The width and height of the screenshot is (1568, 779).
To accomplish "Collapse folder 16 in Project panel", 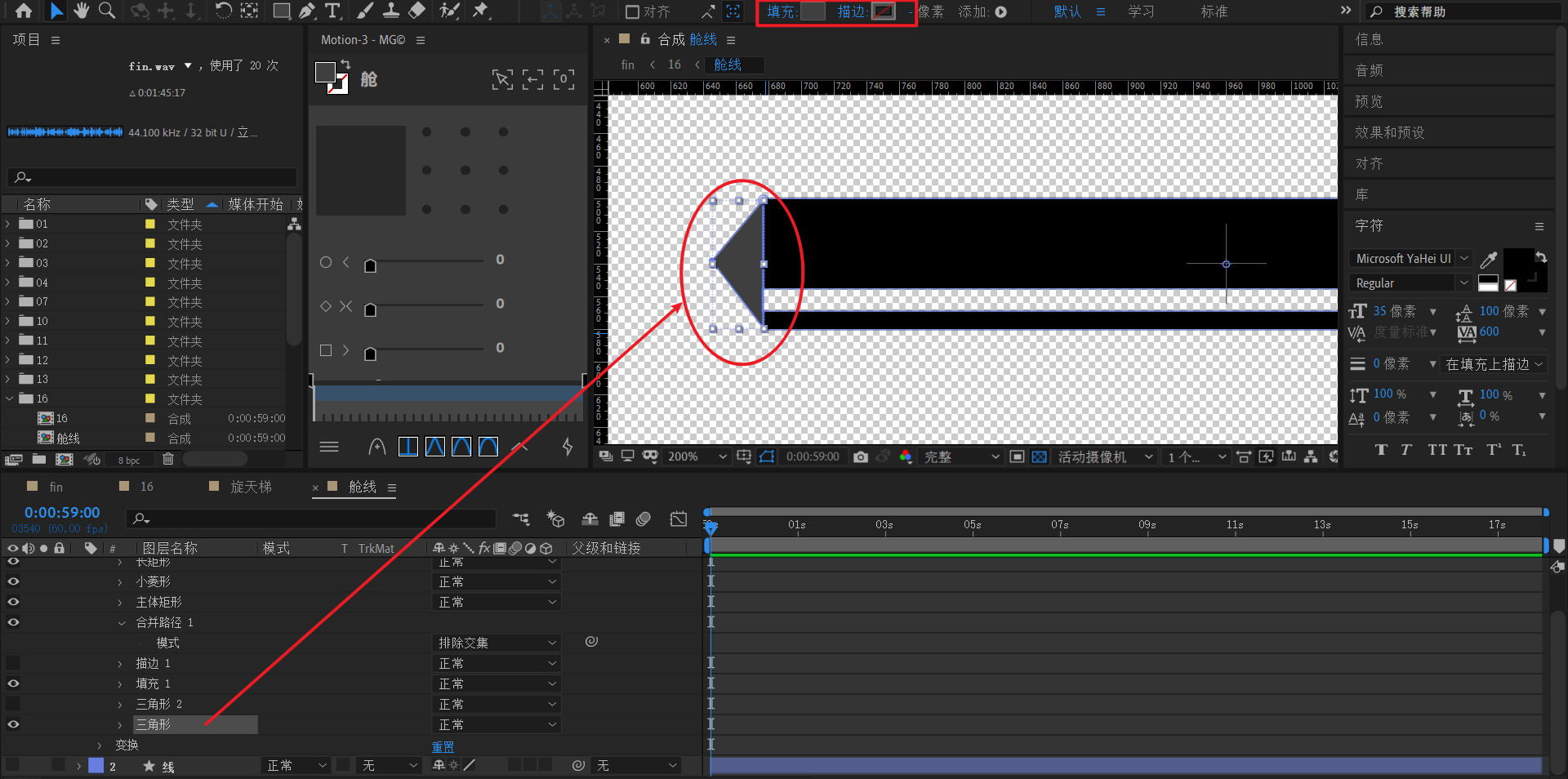I will click(x=9, y=398).
